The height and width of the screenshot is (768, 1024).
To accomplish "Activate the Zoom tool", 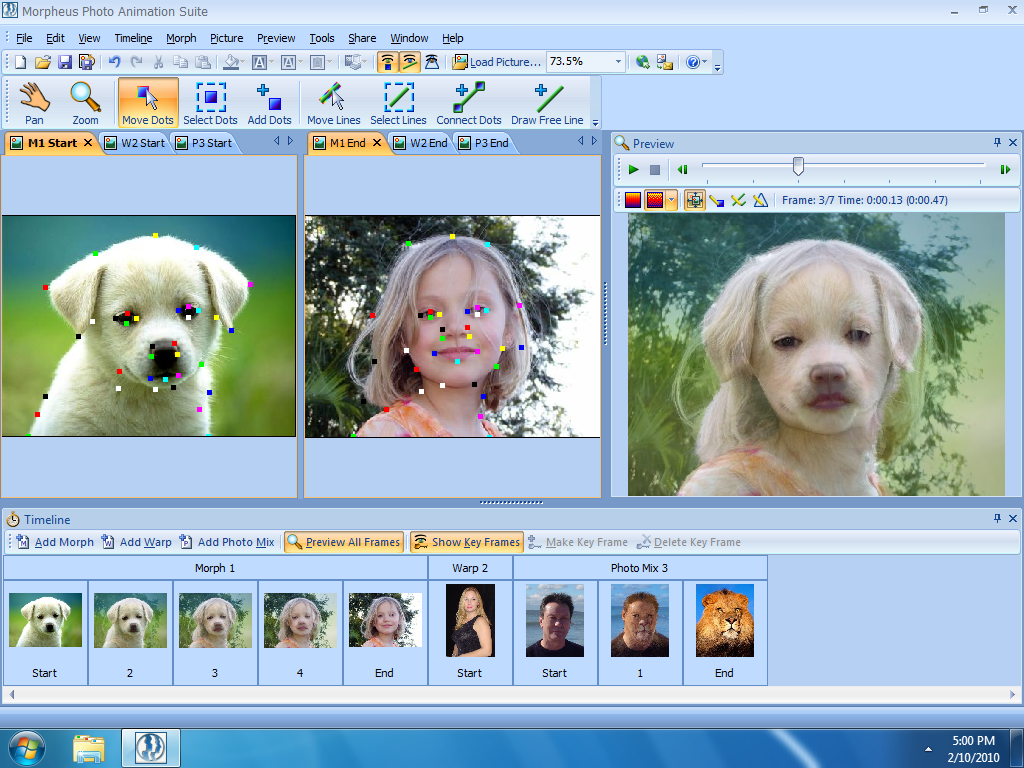I will coord(85,100).
